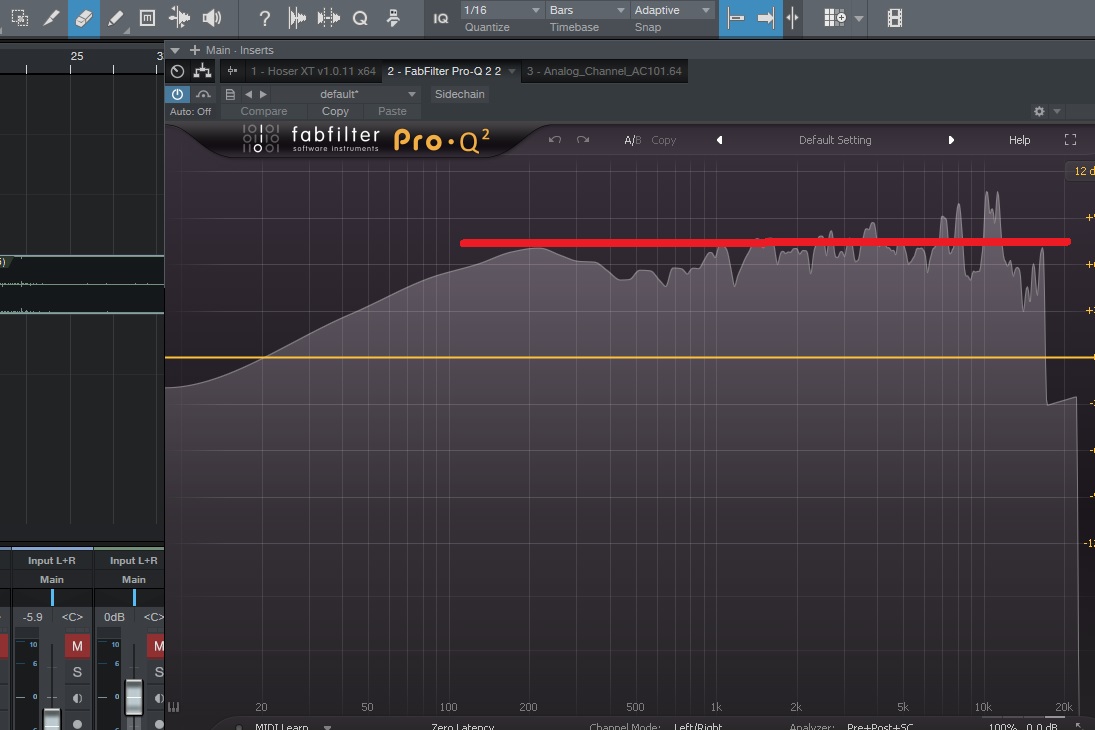This screenshot has width=1095, height=730.
Task: Click the -5.9 channel volume fader
Action: [52, 718]
